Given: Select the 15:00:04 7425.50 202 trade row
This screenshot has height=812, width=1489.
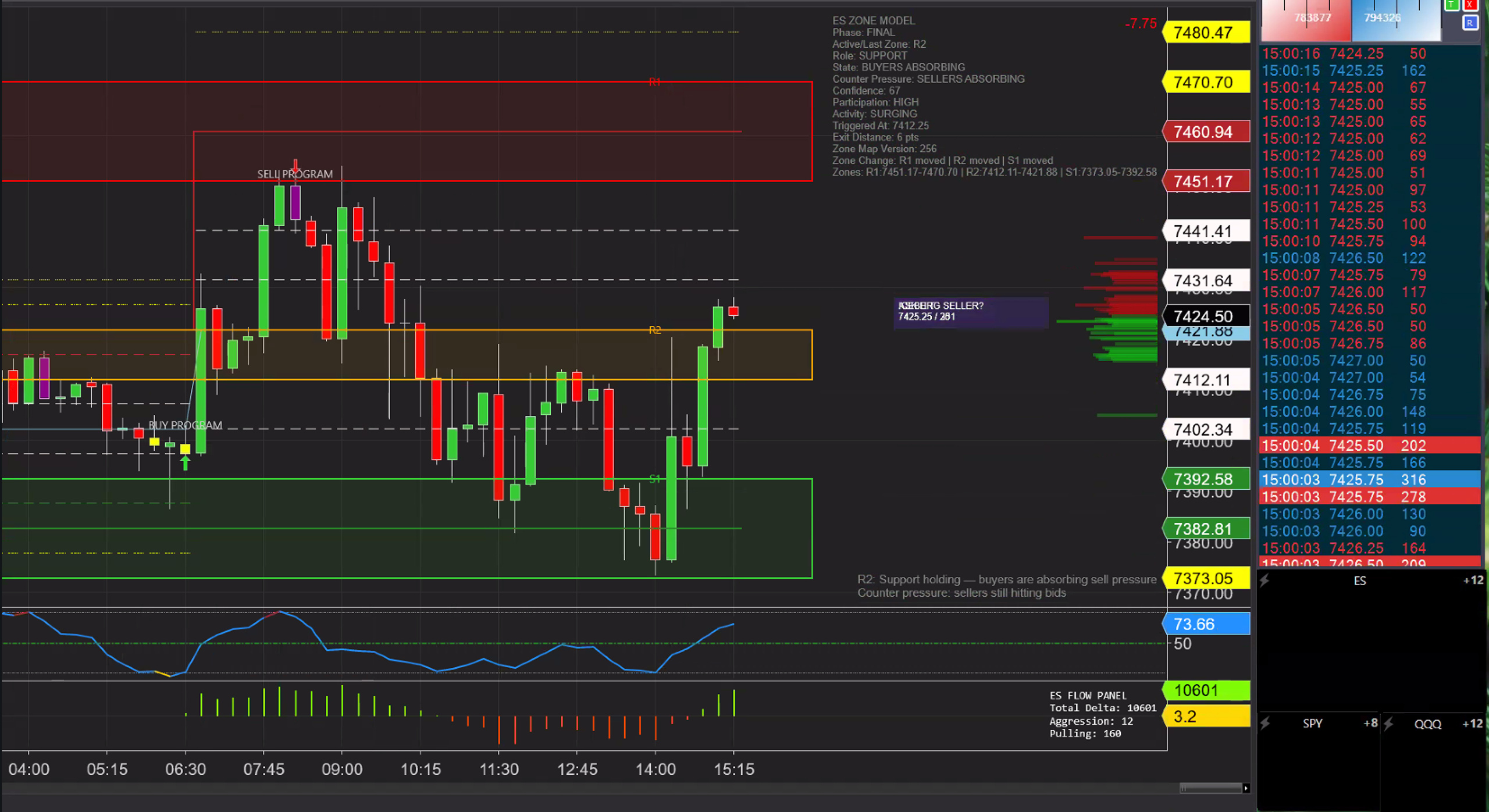Looking at the screenshot, I should pyautogui.click(x=1370, y=446).
